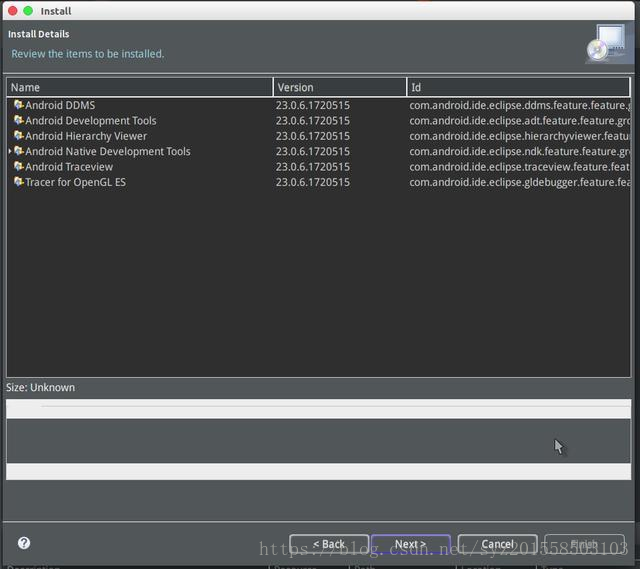
Task: Go to the previous page with Back
Action: 329,544
